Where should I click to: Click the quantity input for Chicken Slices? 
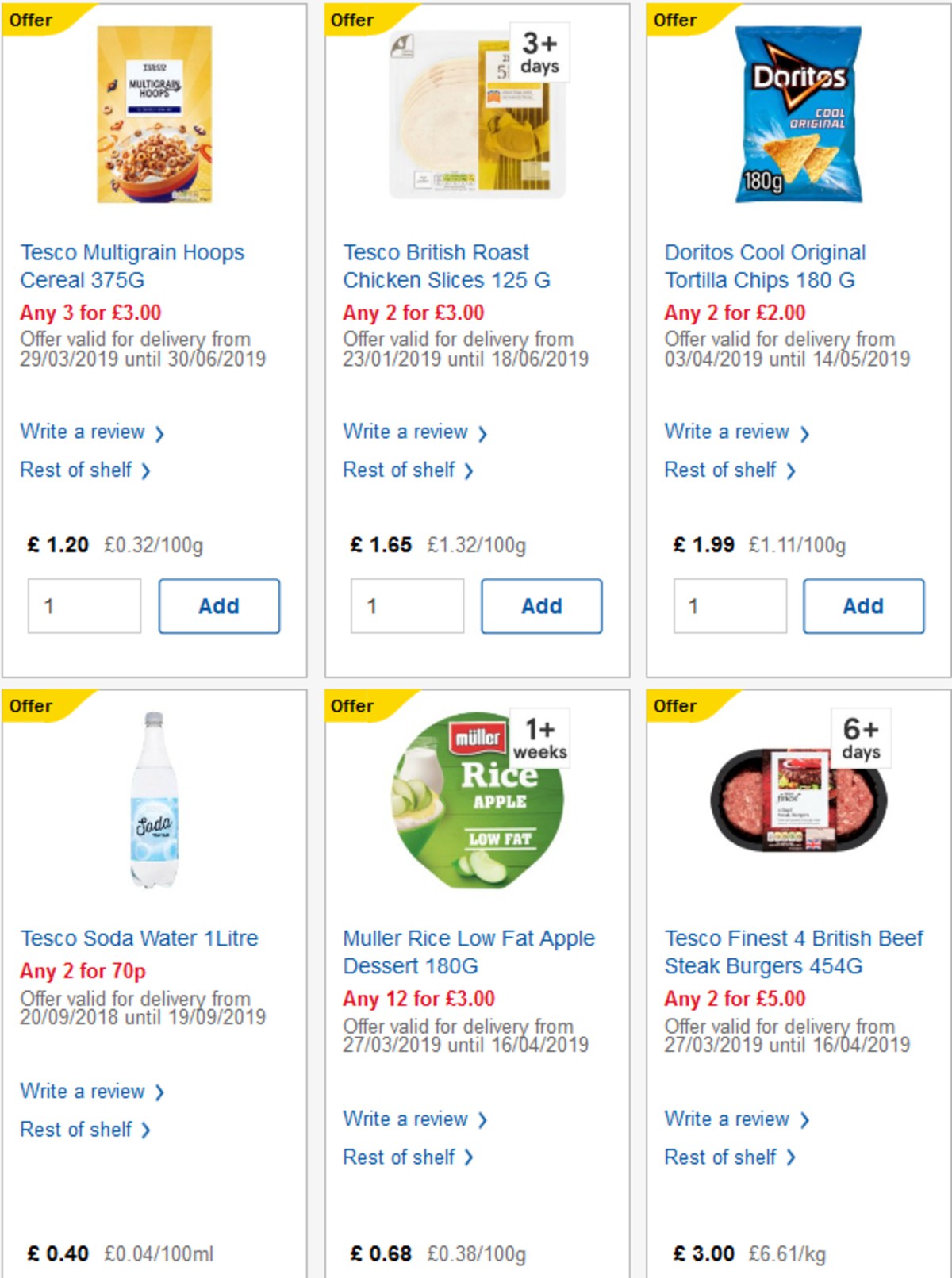click(x=405, y=605)
